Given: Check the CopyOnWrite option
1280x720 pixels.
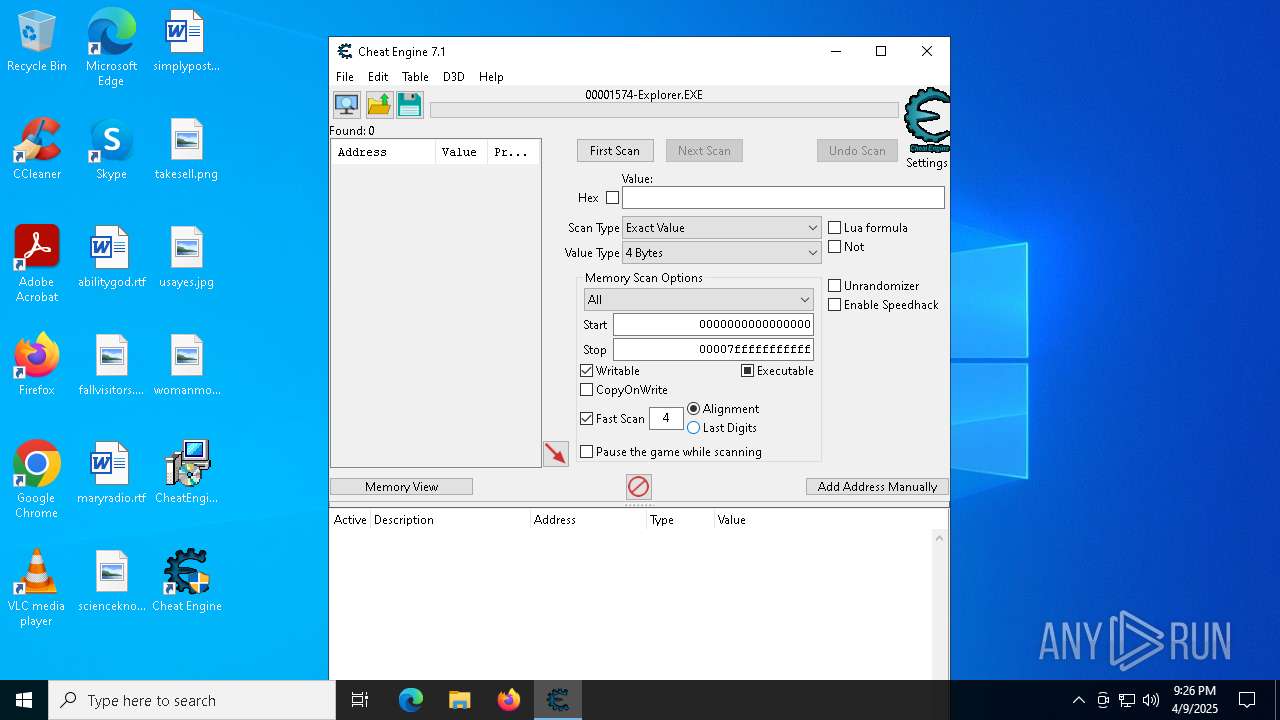Looking at the screenshot, I should coord(586,390).
